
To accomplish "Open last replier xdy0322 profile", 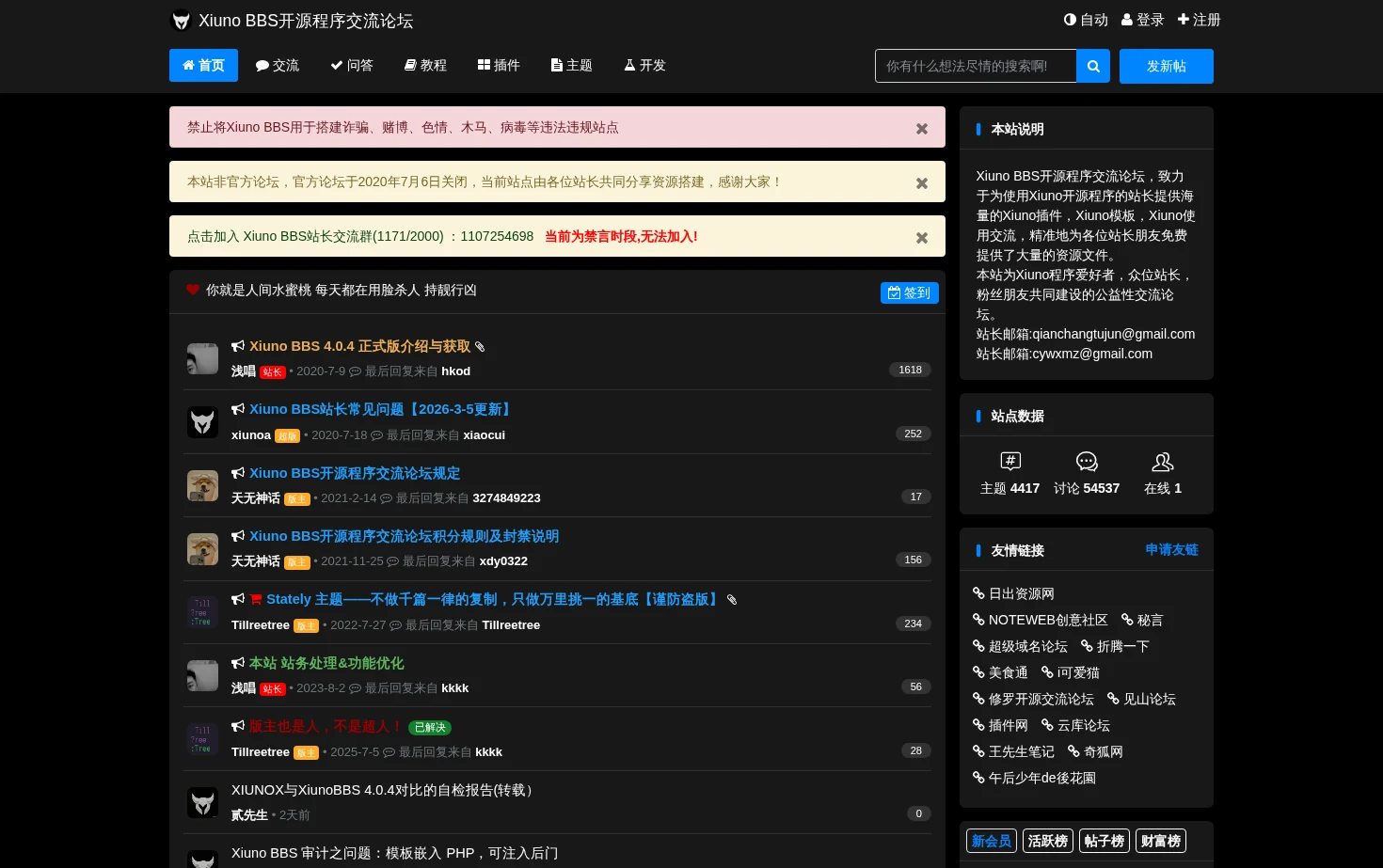I will pyautogui.click(x=503, y=560).
